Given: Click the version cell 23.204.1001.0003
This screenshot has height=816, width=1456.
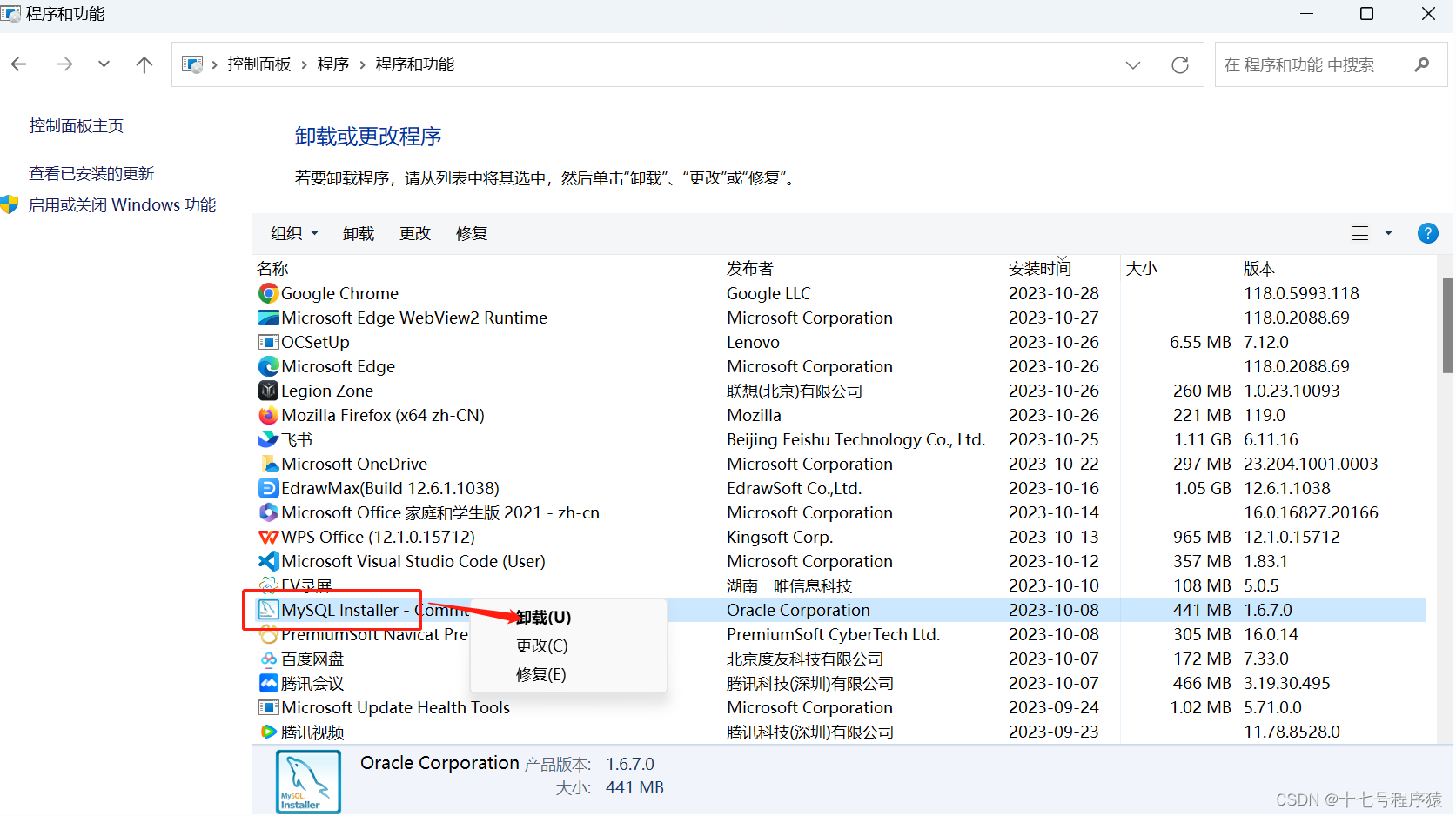Looking at the screenshot, I should click(x=1311, y=464).
